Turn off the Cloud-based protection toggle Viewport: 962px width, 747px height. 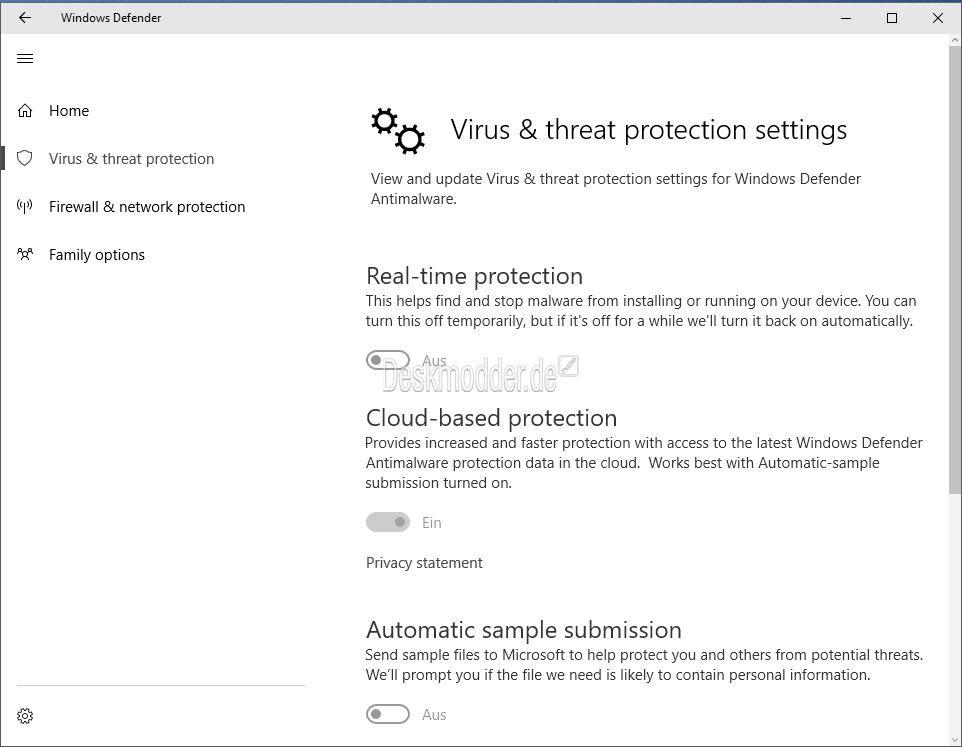tap(388, 522)
